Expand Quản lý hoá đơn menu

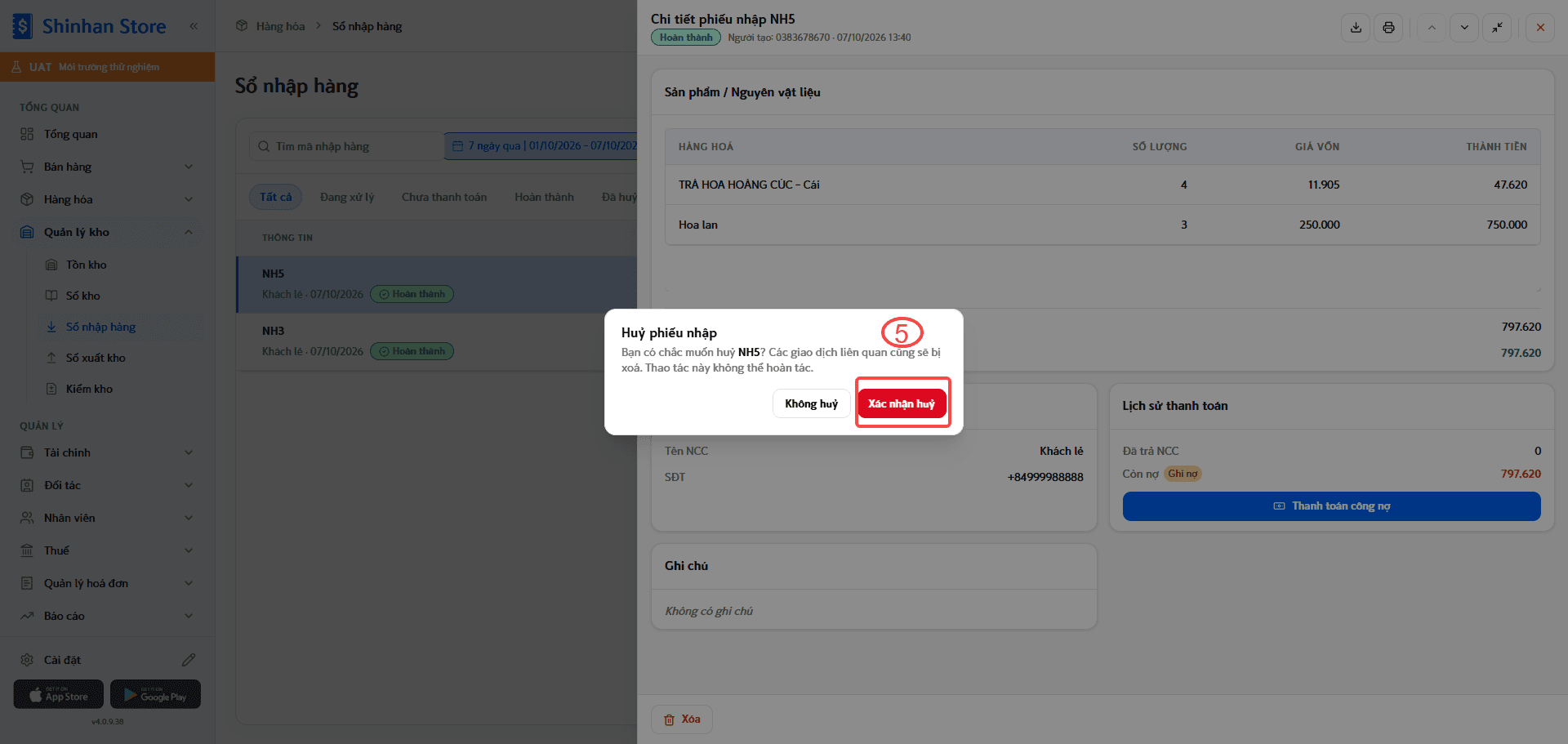click(x=107, y=583)
